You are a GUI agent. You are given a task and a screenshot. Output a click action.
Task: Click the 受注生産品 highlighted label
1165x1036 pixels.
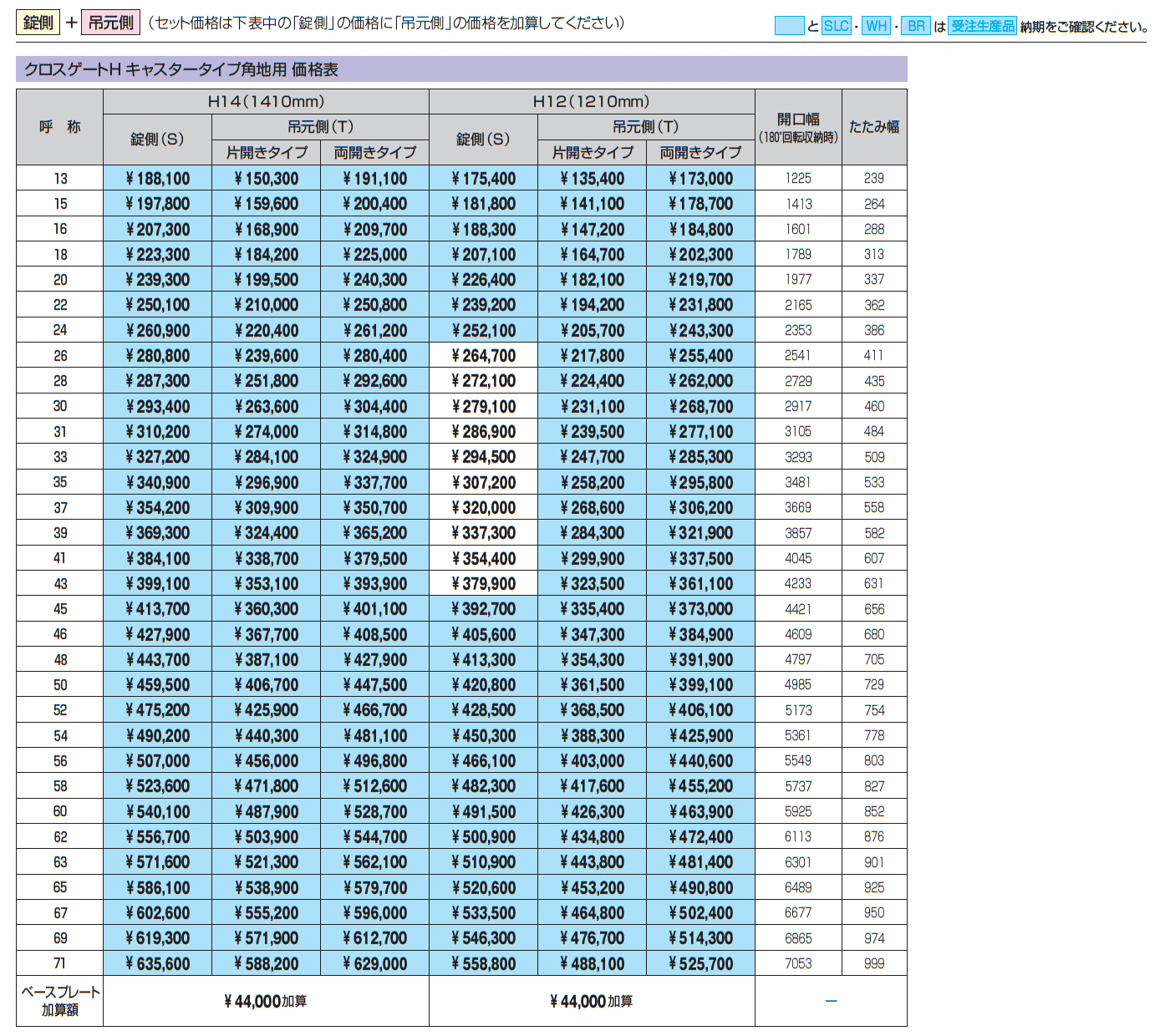click(983, 26)
